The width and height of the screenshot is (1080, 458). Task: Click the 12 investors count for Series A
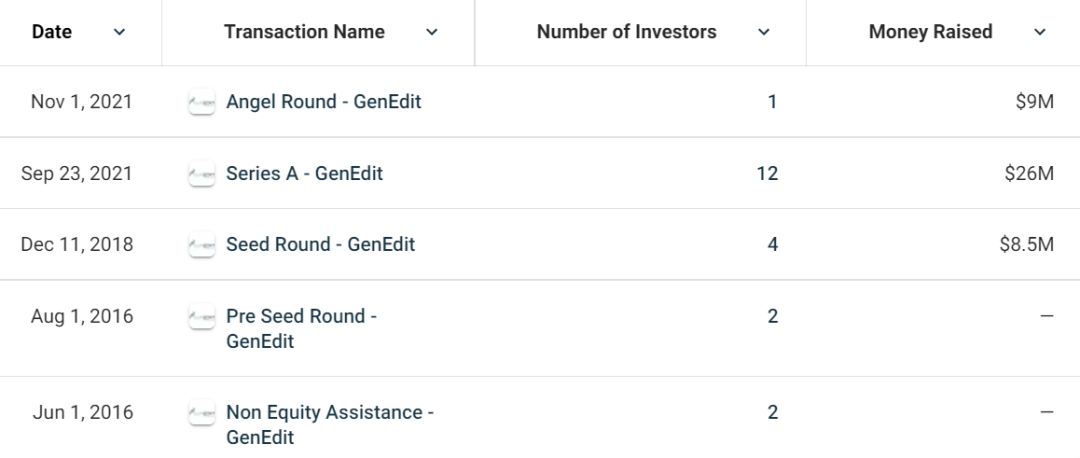click(767, 174)
